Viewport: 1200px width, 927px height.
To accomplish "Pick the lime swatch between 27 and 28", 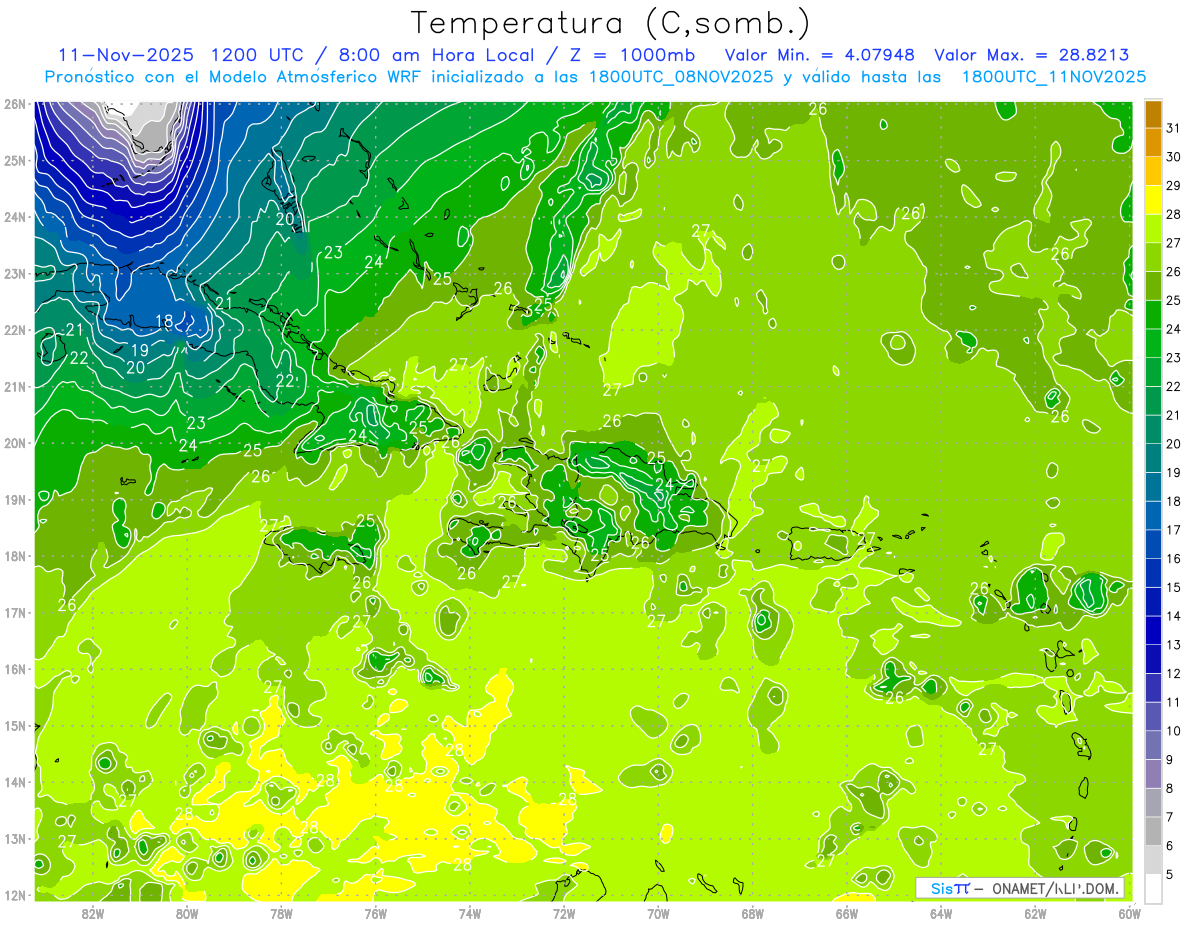I will (x=1153, y=229).
